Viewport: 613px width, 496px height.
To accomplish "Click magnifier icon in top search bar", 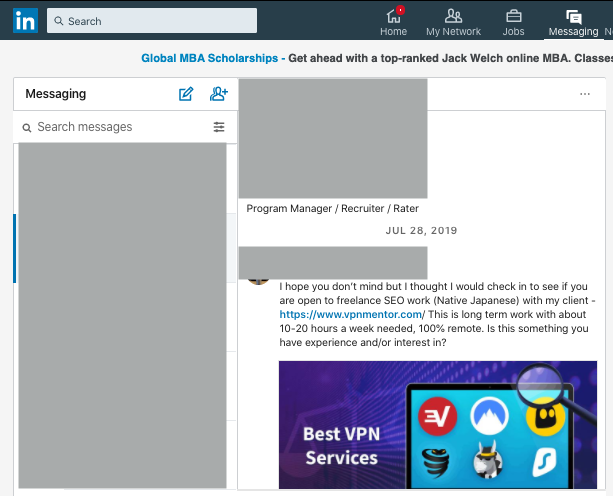I will pos(58,21).
